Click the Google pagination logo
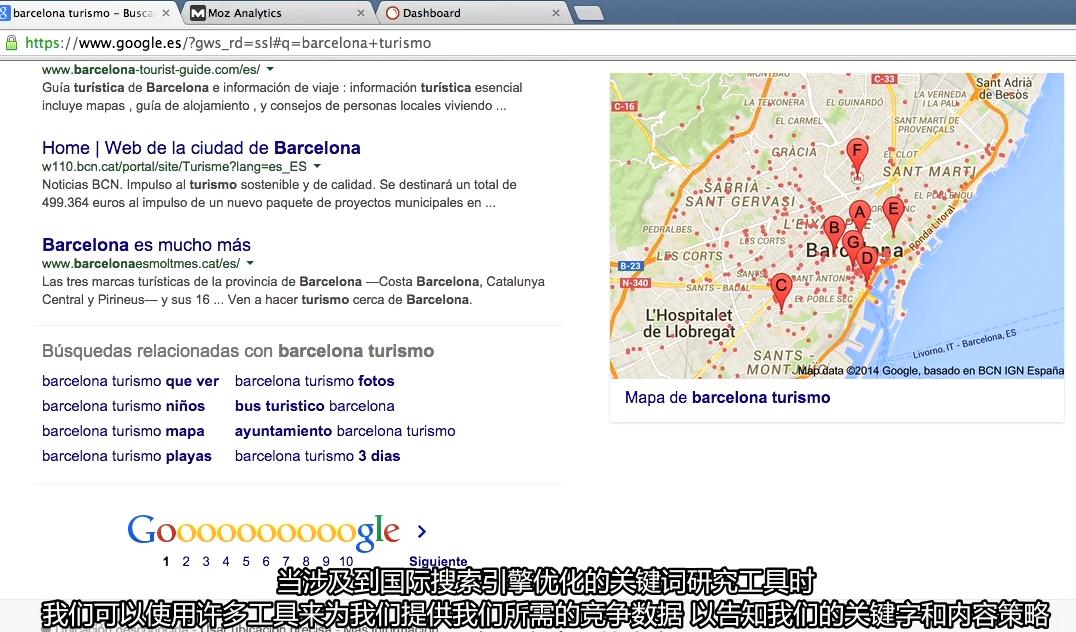 pos(264,531)
